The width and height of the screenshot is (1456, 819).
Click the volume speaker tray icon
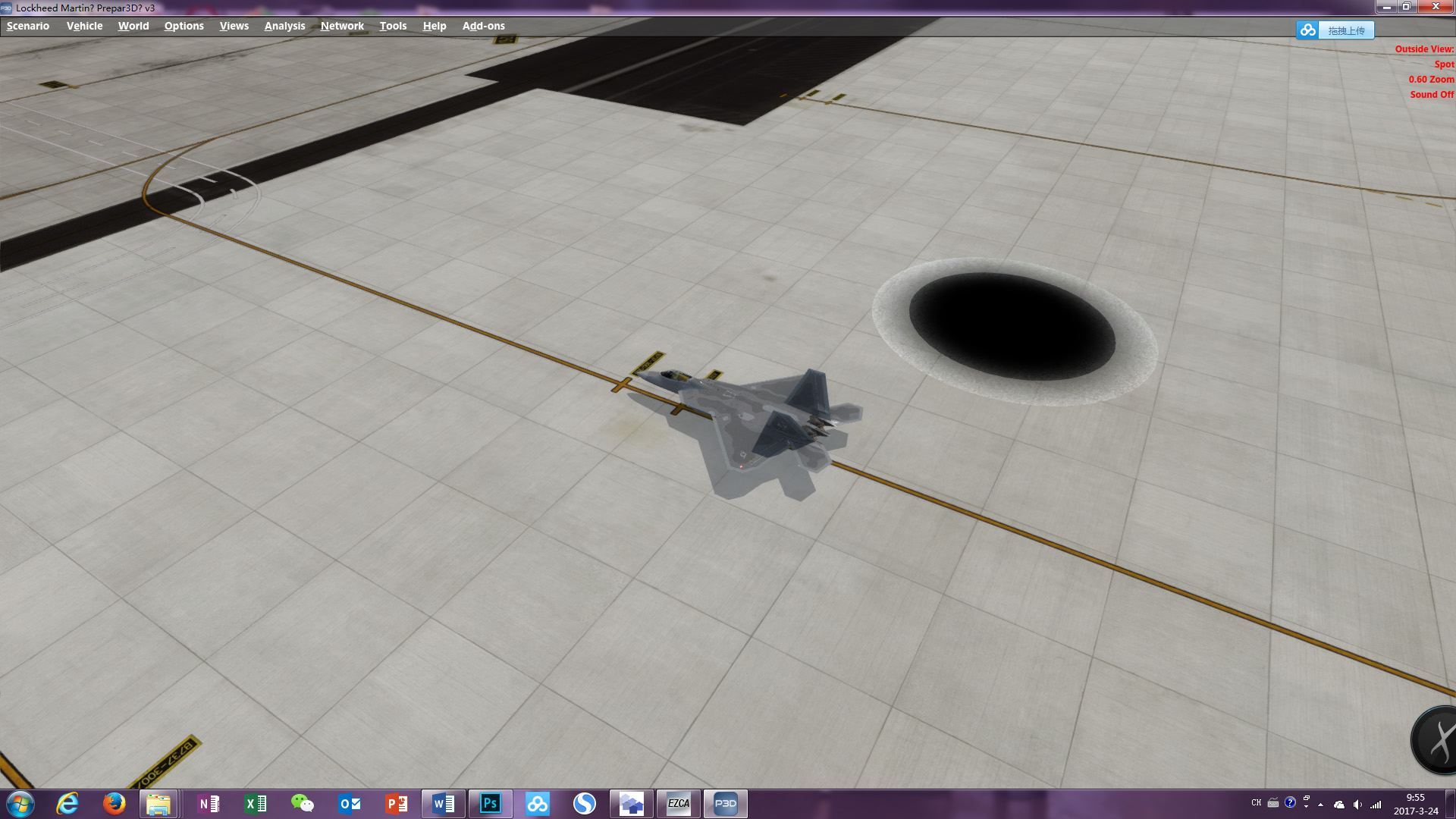(1357, 805)
